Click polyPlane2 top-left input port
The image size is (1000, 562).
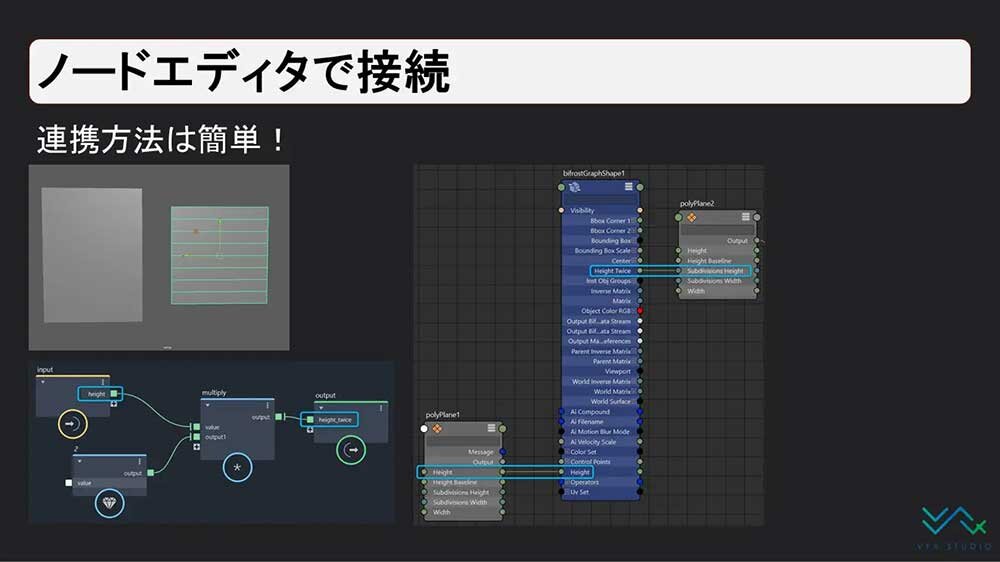coord(679,218)
